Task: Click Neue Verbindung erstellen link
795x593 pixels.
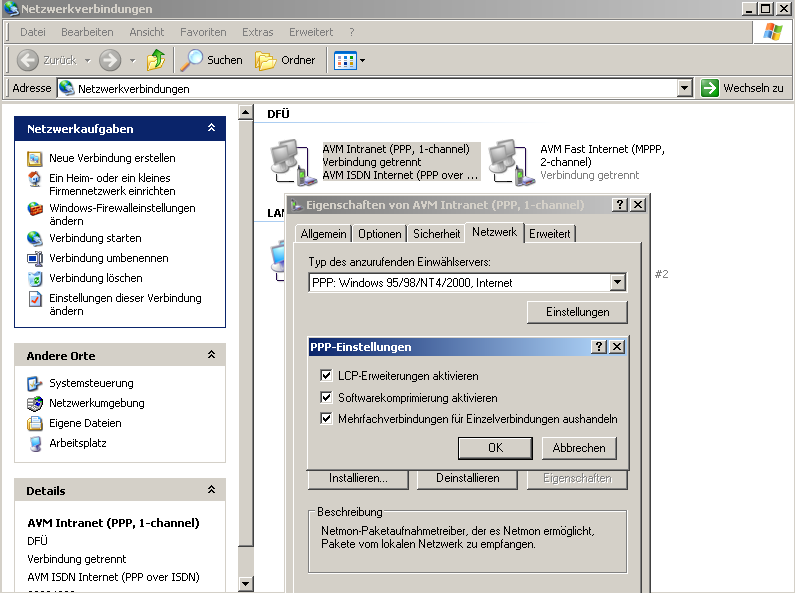Action: [x=112, y=158]
